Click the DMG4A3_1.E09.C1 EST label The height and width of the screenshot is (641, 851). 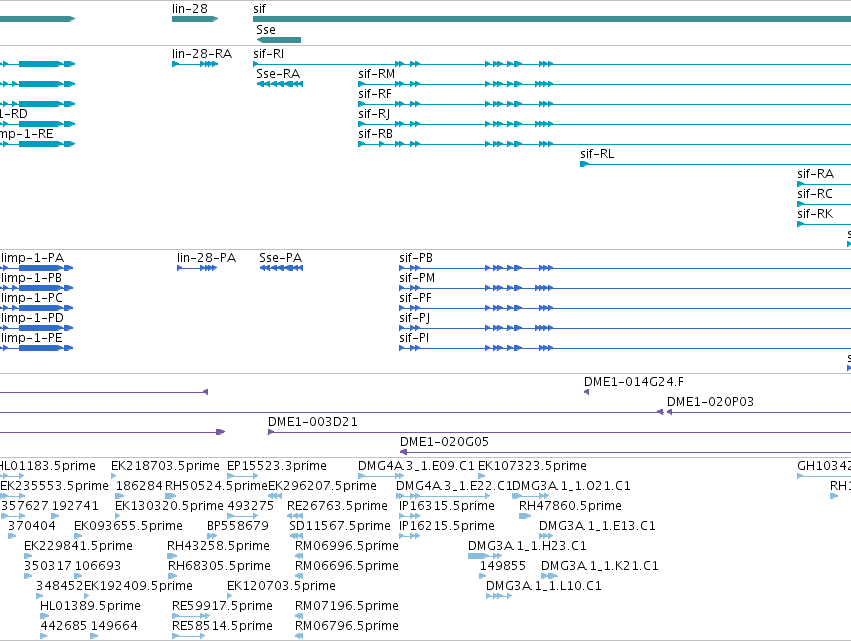pyautogui.click(x=416, y=466)
